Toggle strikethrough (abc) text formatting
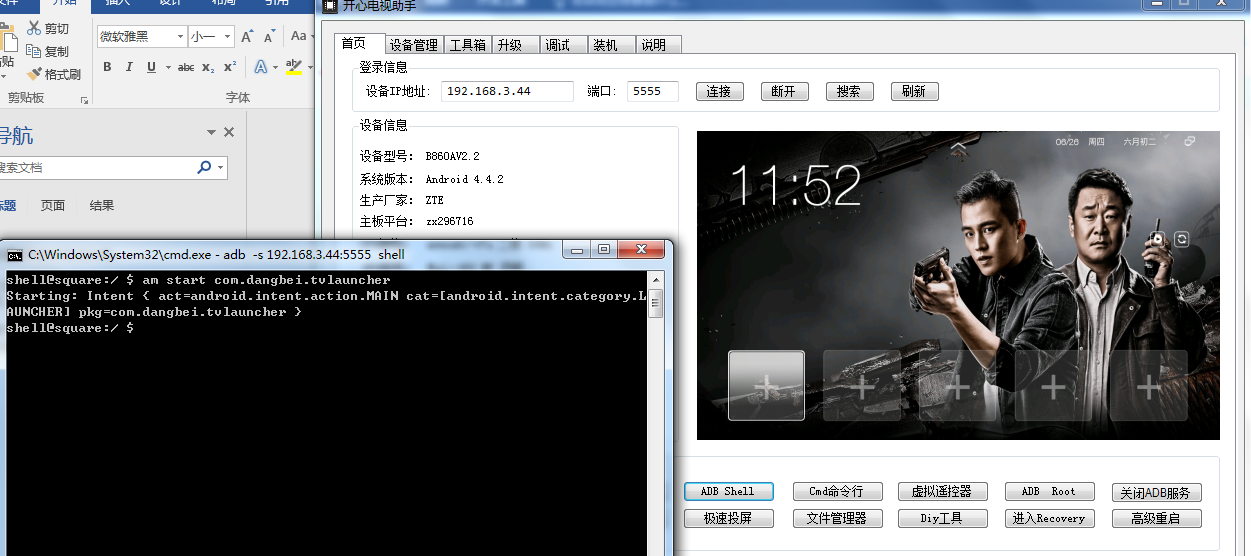Viewport: 1251px width, 556px height. pos(186,67)
